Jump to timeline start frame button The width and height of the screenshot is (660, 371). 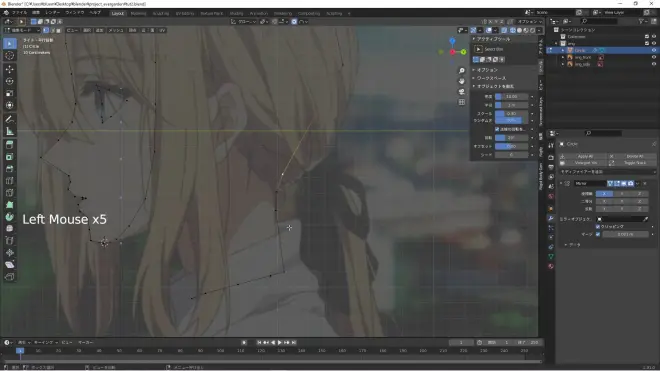[x=259, y=343]
